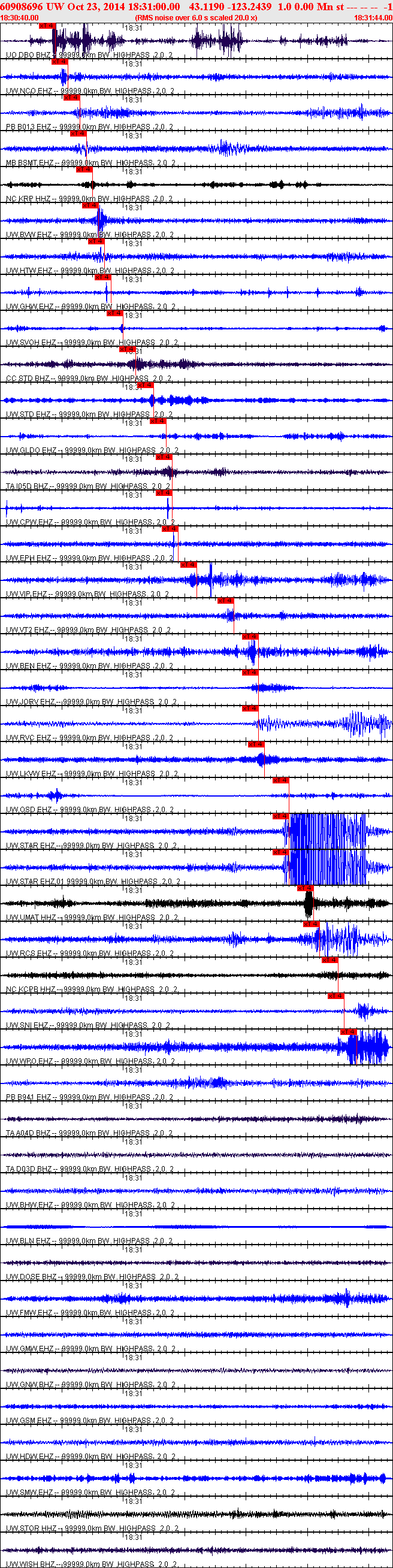Click the red pick marker on UW.GLDO trace
The image size is (393, 1568).
tap(158, 420)
